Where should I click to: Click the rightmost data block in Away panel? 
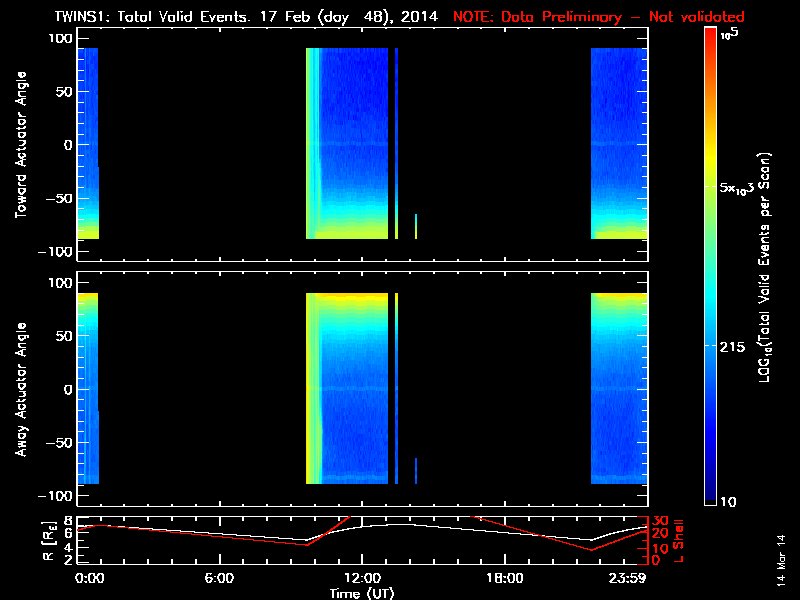tap(619, 389)
